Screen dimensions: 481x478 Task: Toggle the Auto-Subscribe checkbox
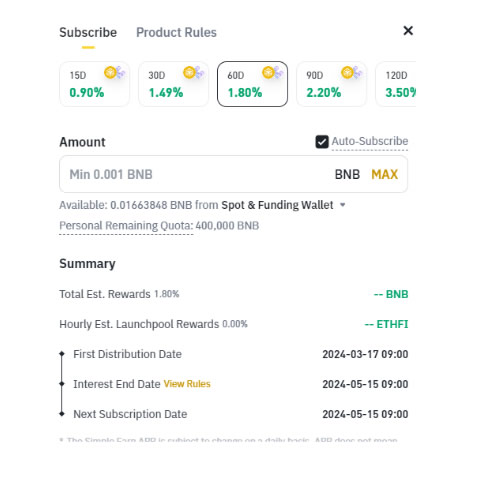[x=322, y=142]
